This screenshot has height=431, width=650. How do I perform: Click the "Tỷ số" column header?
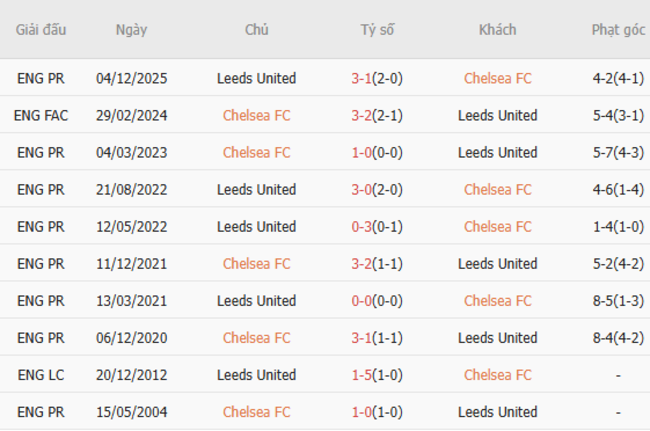coord(377,30)
